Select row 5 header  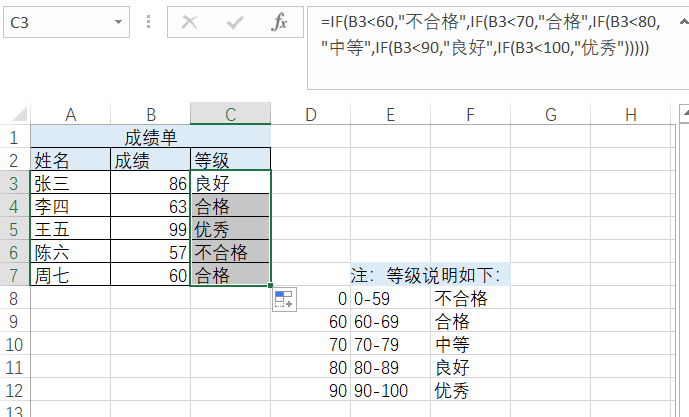click(x=15, y=228)
